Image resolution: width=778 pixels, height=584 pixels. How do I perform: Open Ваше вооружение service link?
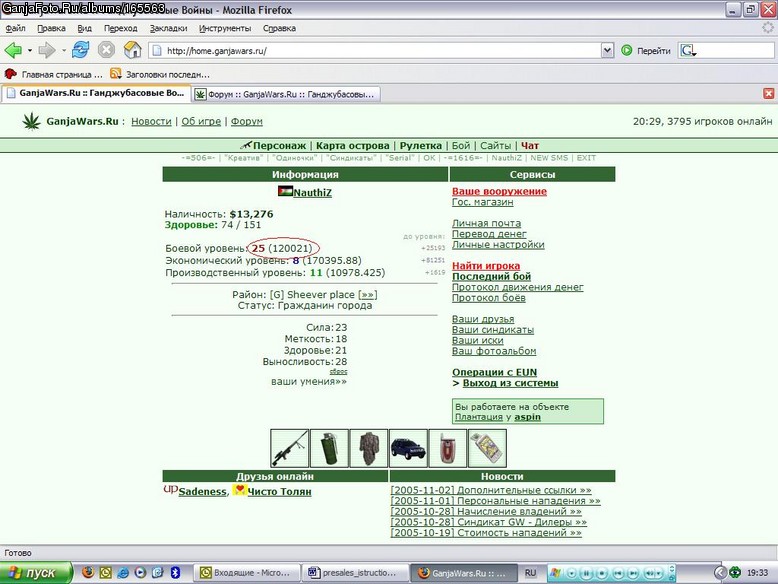click(499, 191)
